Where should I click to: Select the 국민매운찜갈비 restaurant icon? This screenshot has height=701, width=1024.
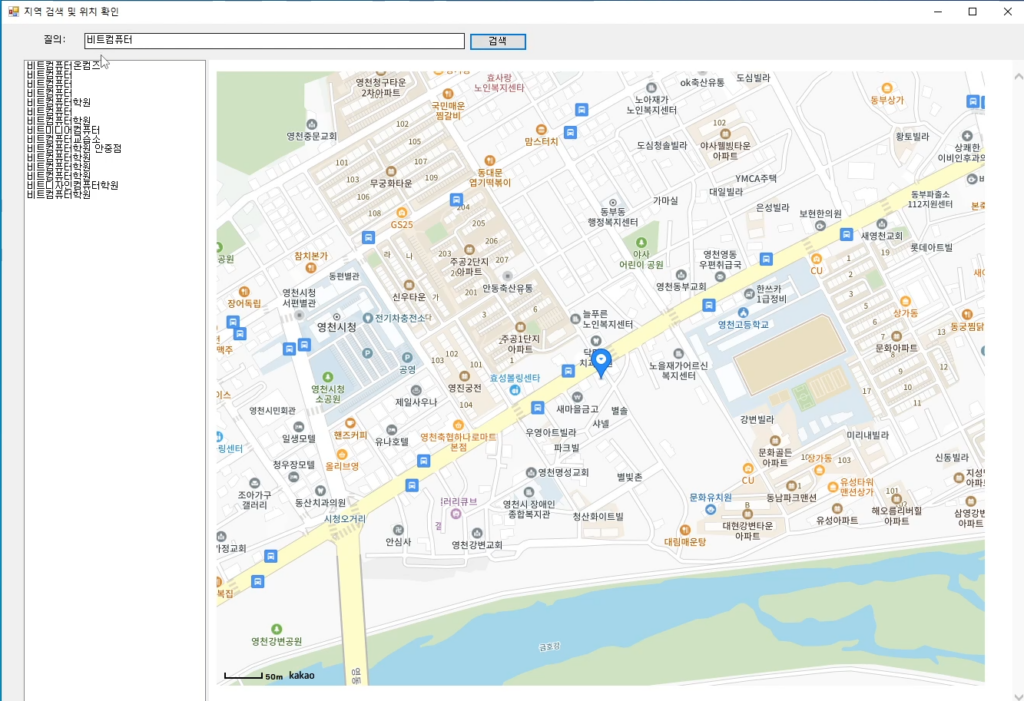tap(448, 93)
